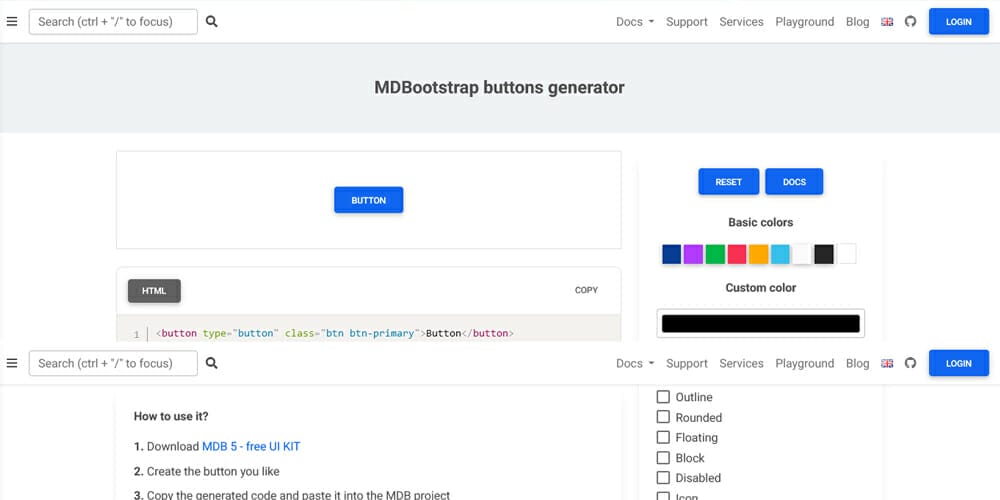Enable the Floating checkbox
1000x500 pixels.
(x=663, y=438)
